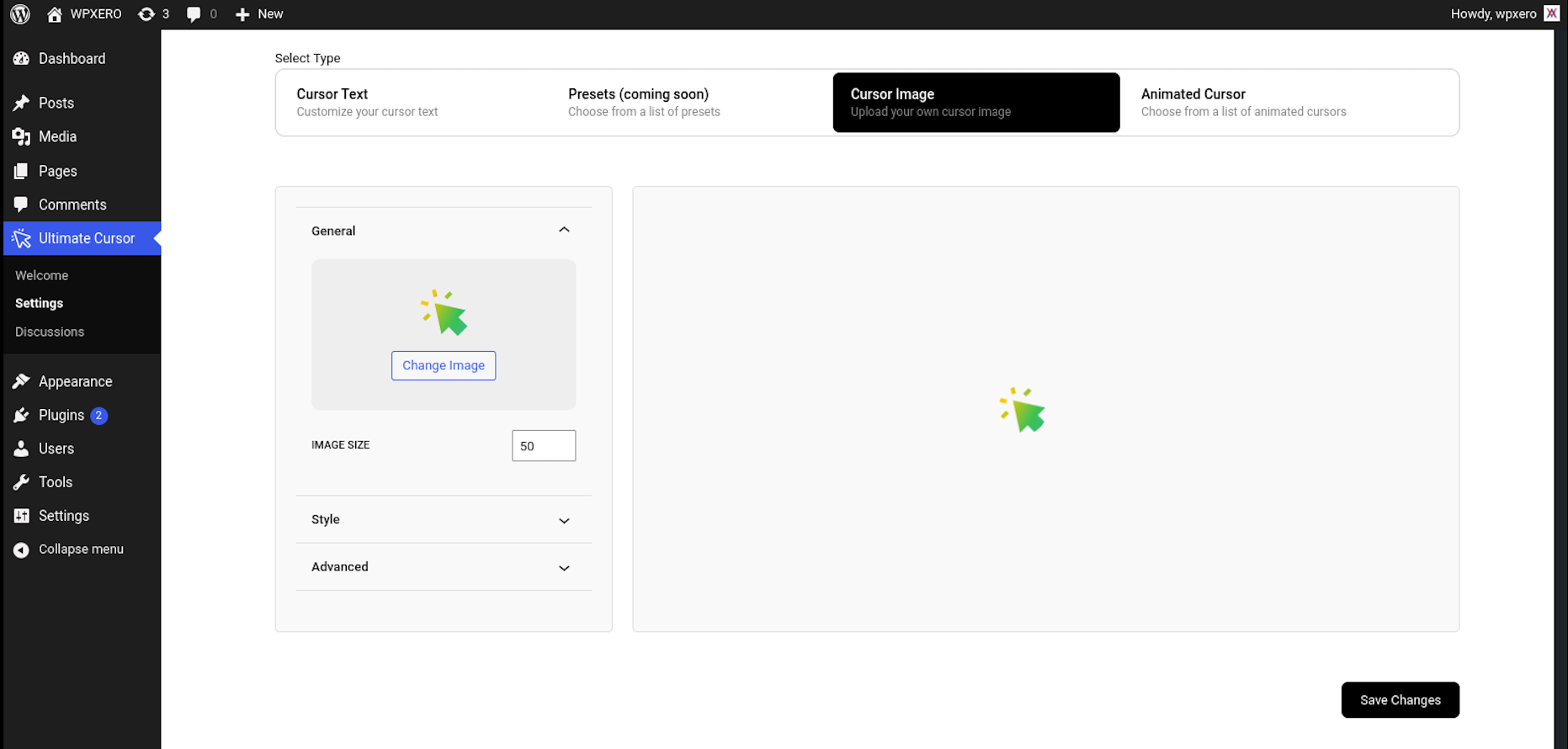Open the Users menu label
Viewport: 1568px width, 749px height.
tap(56, 449)
